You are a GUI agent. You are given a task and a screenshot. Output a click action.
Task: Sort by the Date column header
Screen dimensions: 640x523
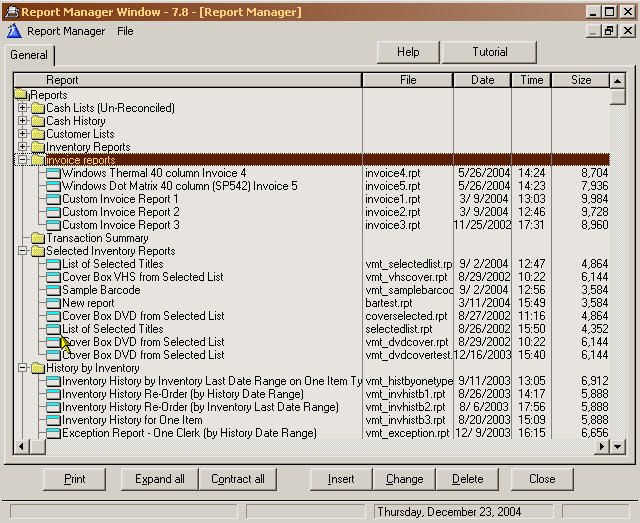point(482,80)
